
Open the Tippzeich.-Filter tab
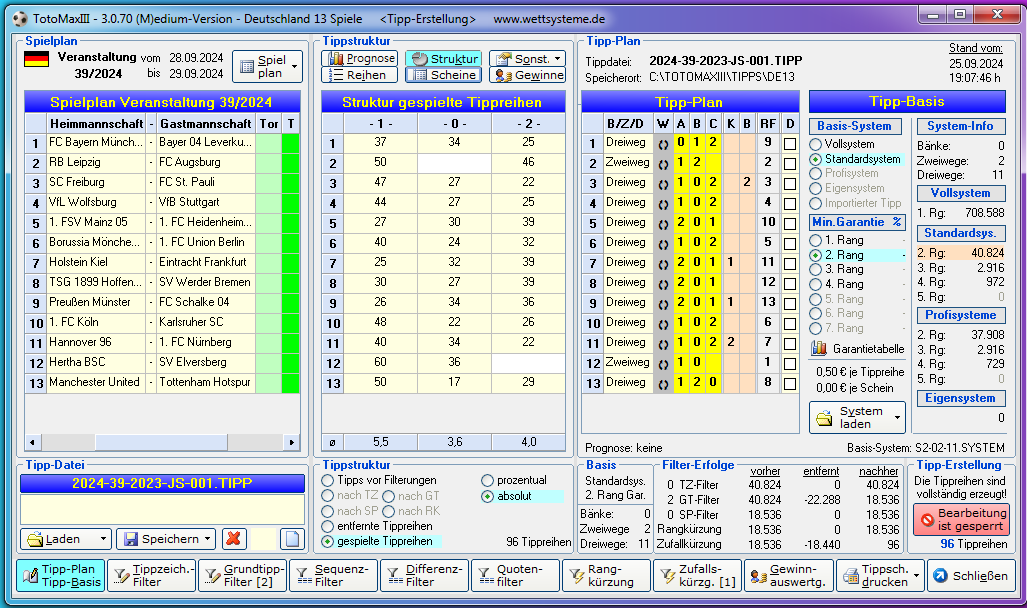pos(151,575)
